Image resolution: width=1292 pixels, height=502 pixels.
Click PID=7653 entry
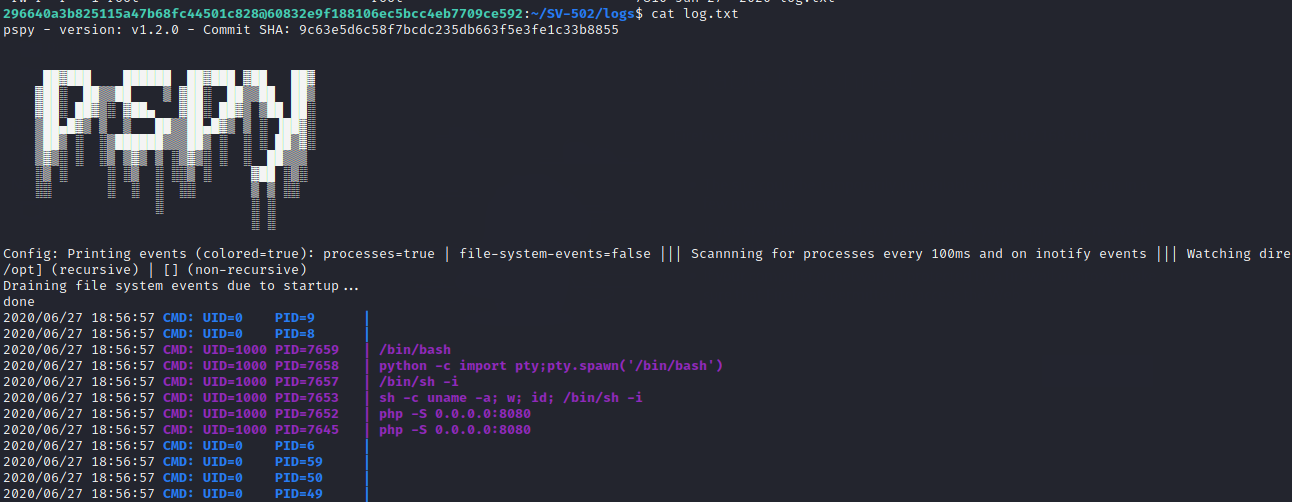coord(307,398)
